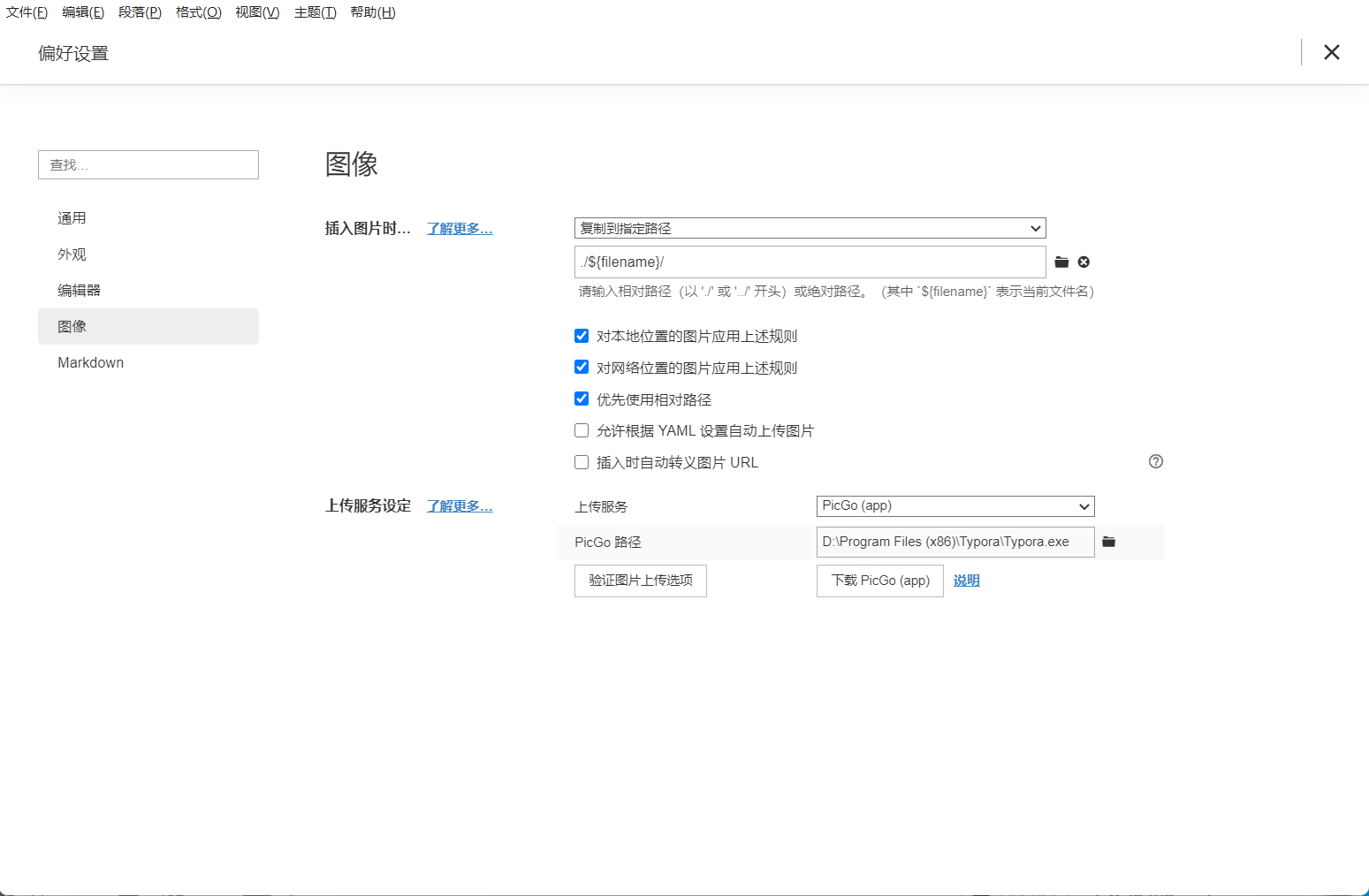Uncheck apply rules to local images

click(x=582, y=336)
